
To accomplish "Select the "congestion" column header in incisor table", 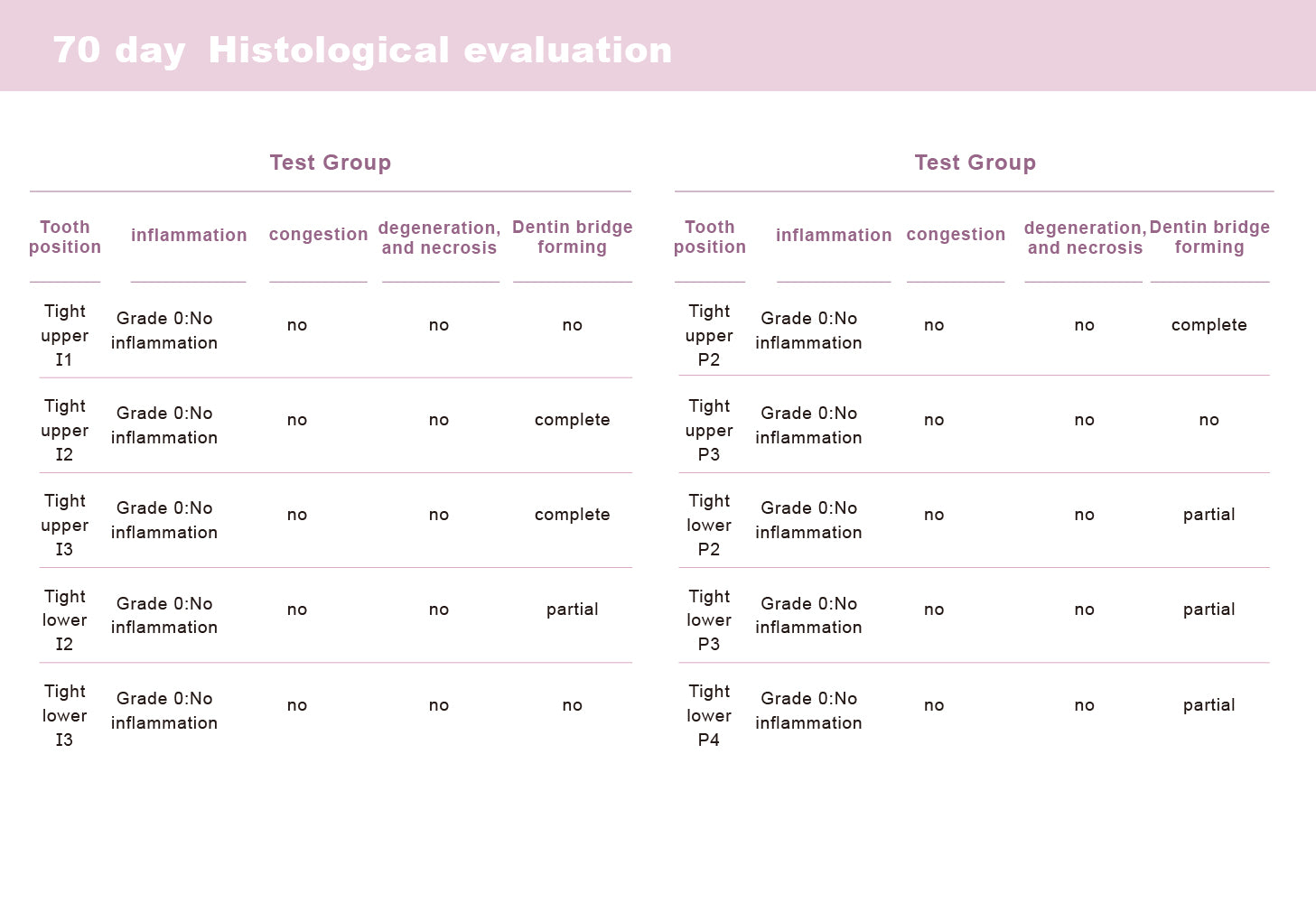I will [318, 235].
